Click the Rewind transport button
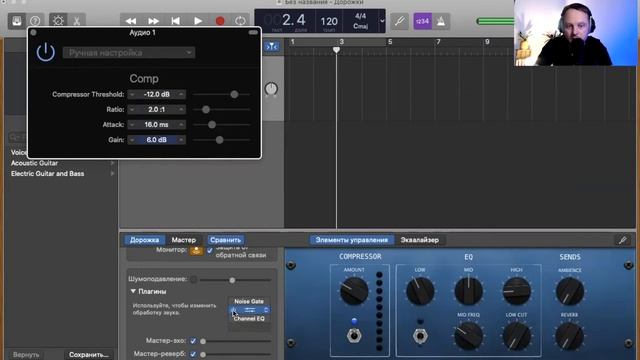 (131, 21)
